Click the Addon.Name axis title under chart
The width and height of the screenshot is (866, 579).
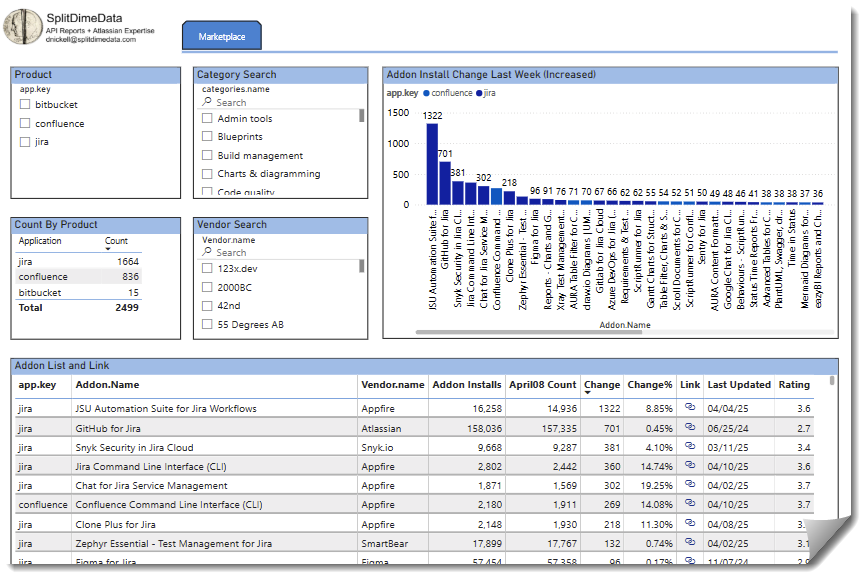tap(625, 325)
